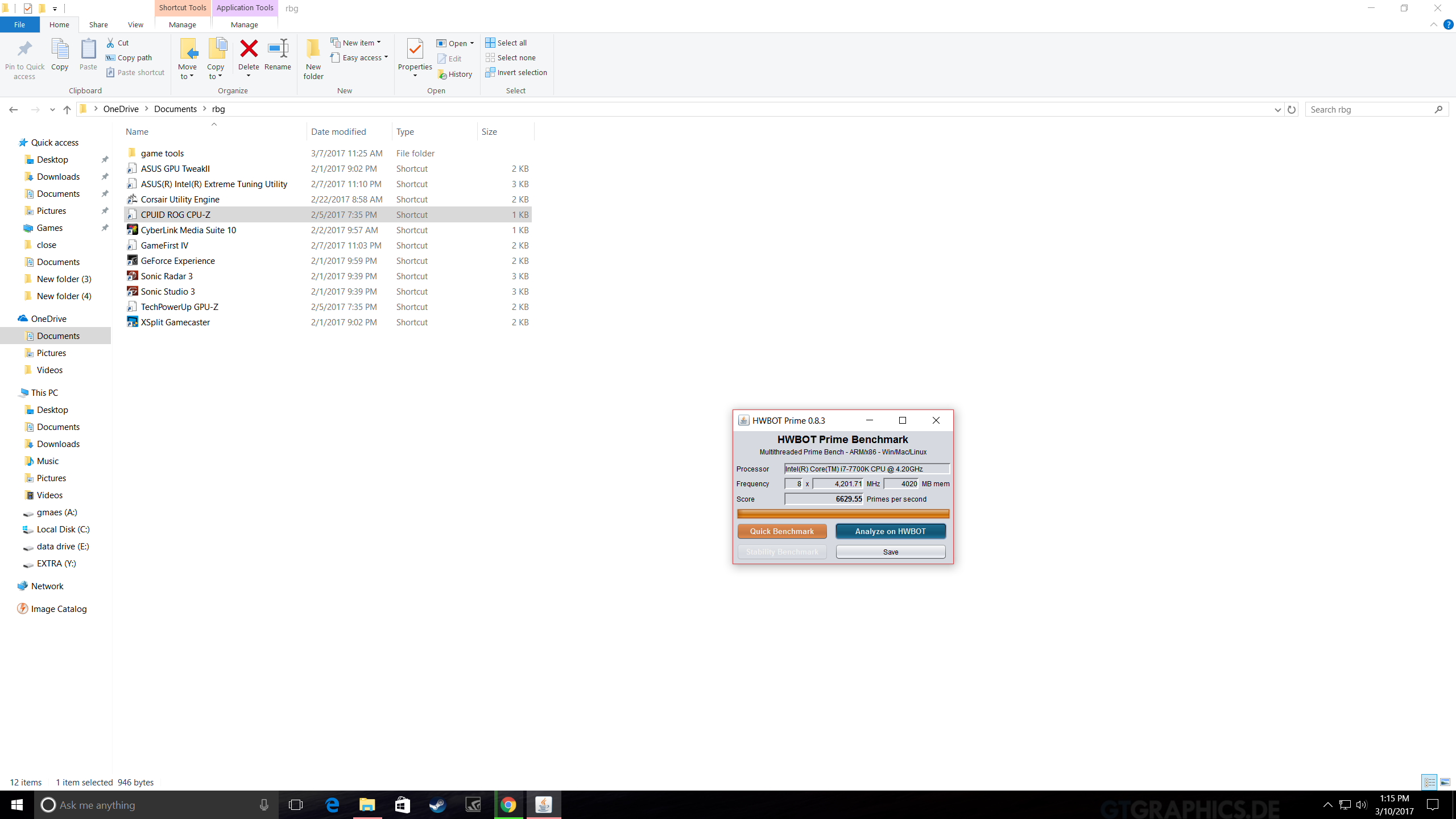Select the Home ribbon tab
The height and width of the screenshot is (819, 1456).
click(x=59, y=24)
